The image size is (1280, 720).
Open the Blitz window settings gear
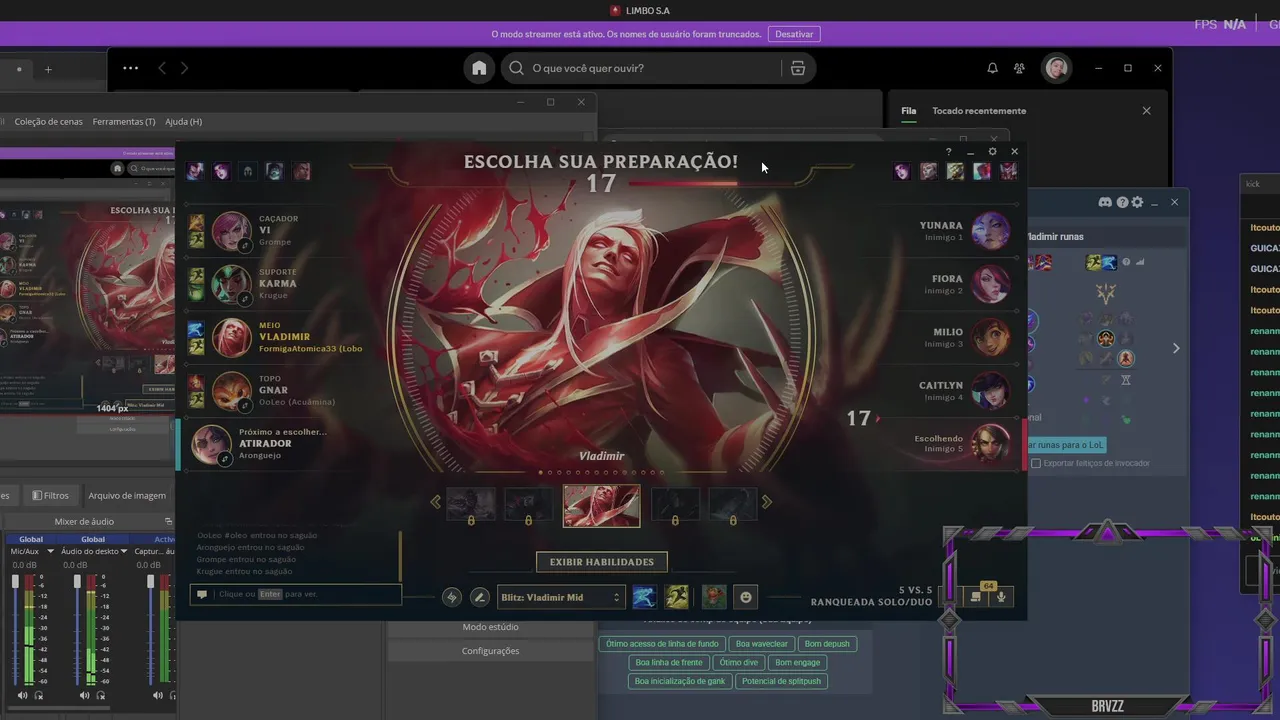[1136, 202]
